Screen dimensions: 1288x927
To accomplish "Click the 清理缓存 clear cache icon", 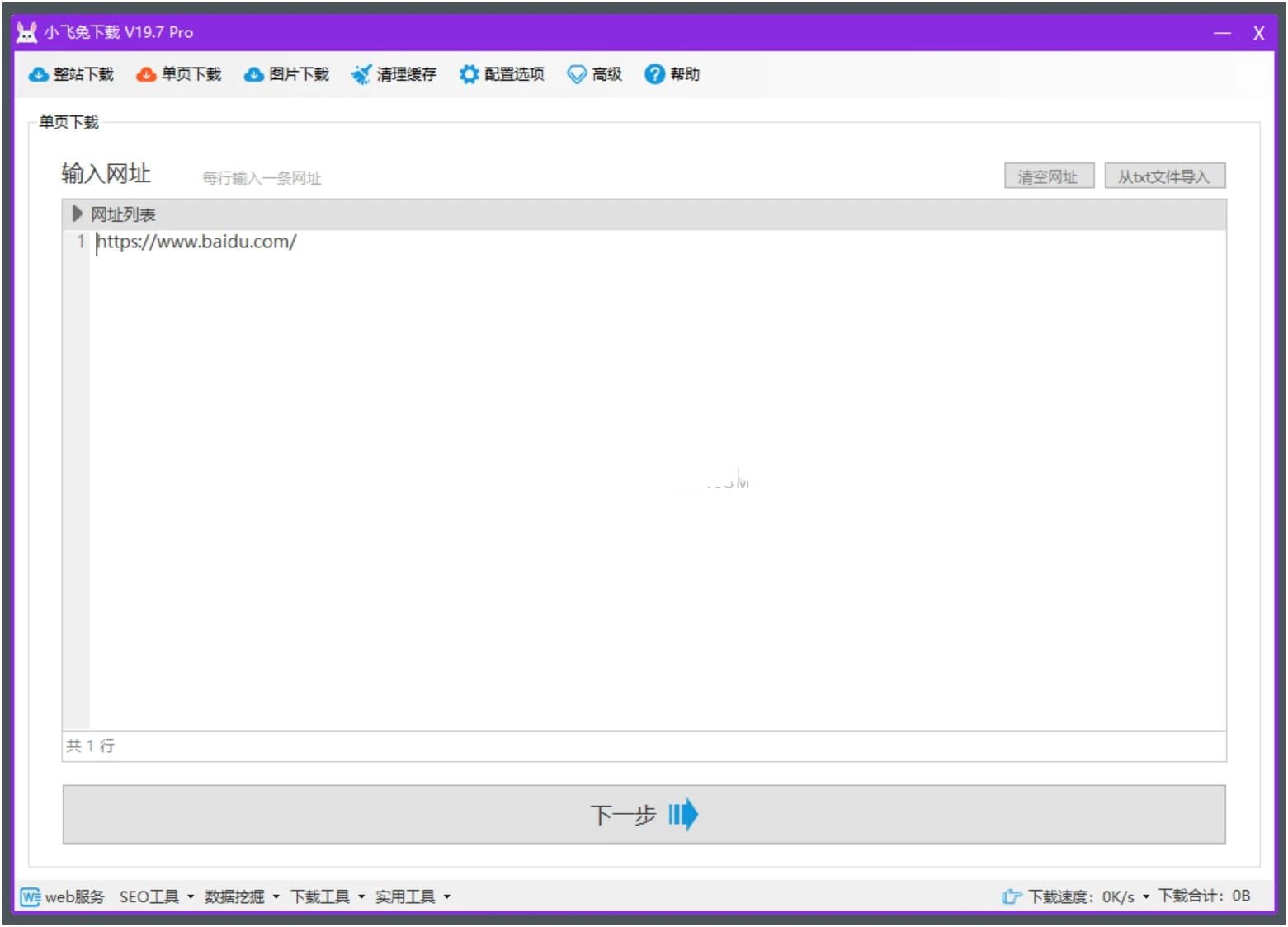I will [x=361, y=74].
